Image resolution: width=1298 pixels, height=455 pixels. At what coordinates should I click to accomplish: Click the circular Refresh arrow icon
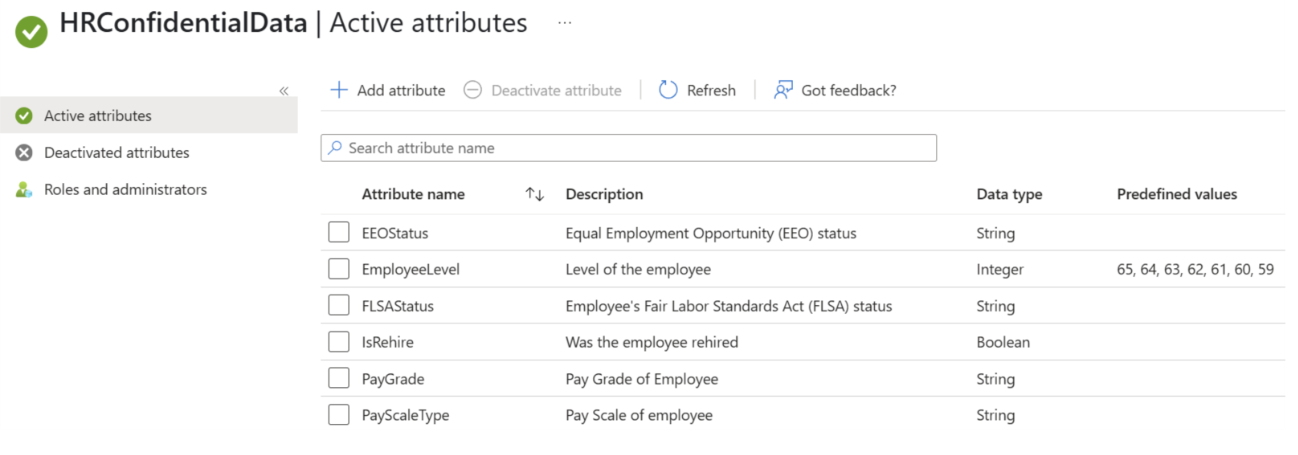pos(668,90)
